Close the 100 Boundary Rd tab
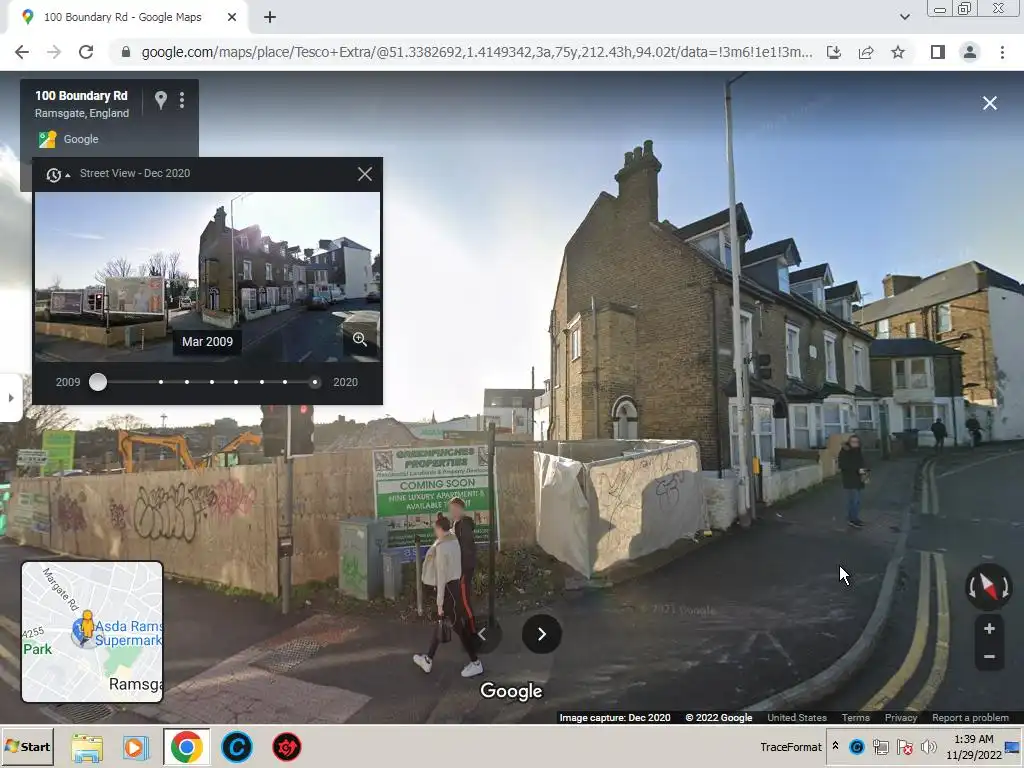This screenshot has height=768, width=1024. 232,17
